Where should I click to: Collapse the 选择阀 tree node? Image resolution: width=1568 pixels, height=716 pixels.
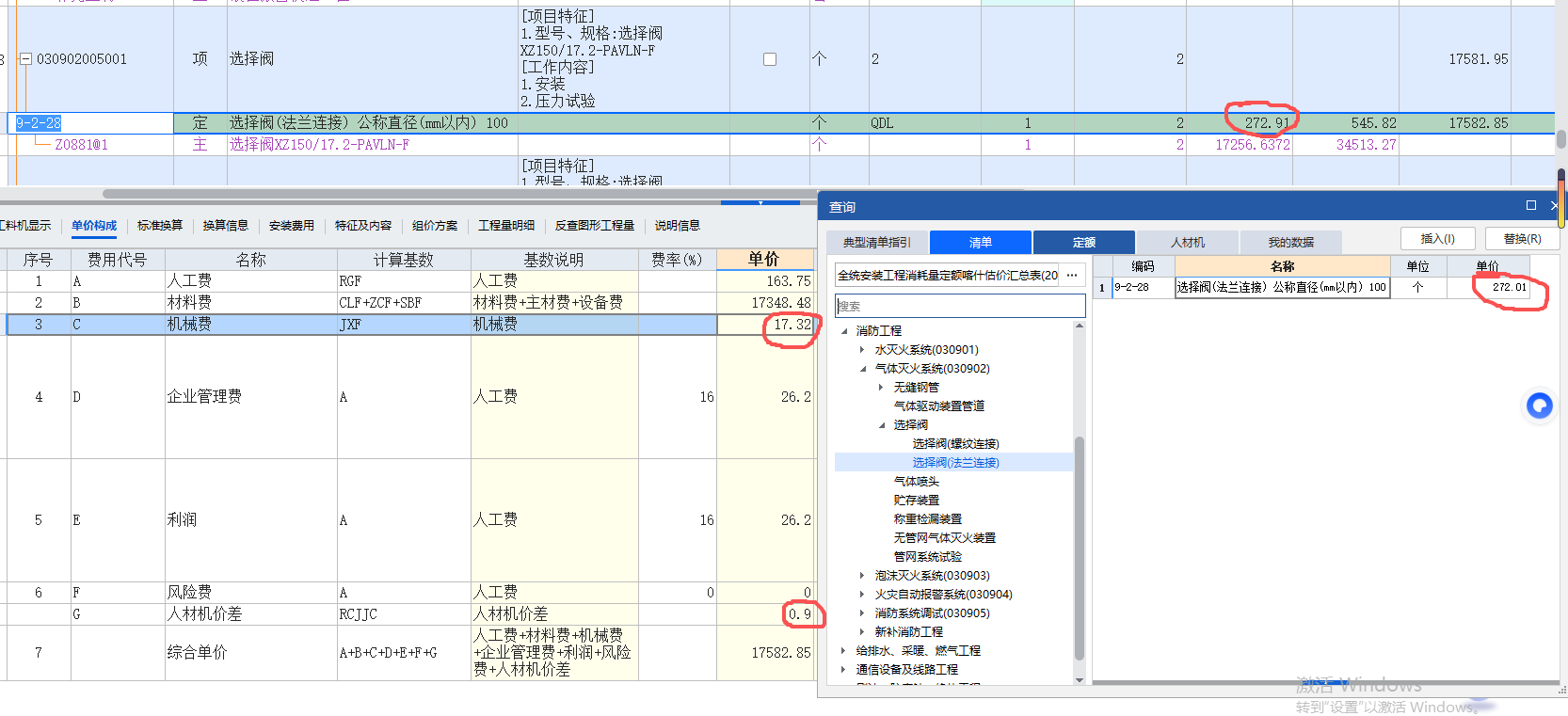(x=882, y=425)
